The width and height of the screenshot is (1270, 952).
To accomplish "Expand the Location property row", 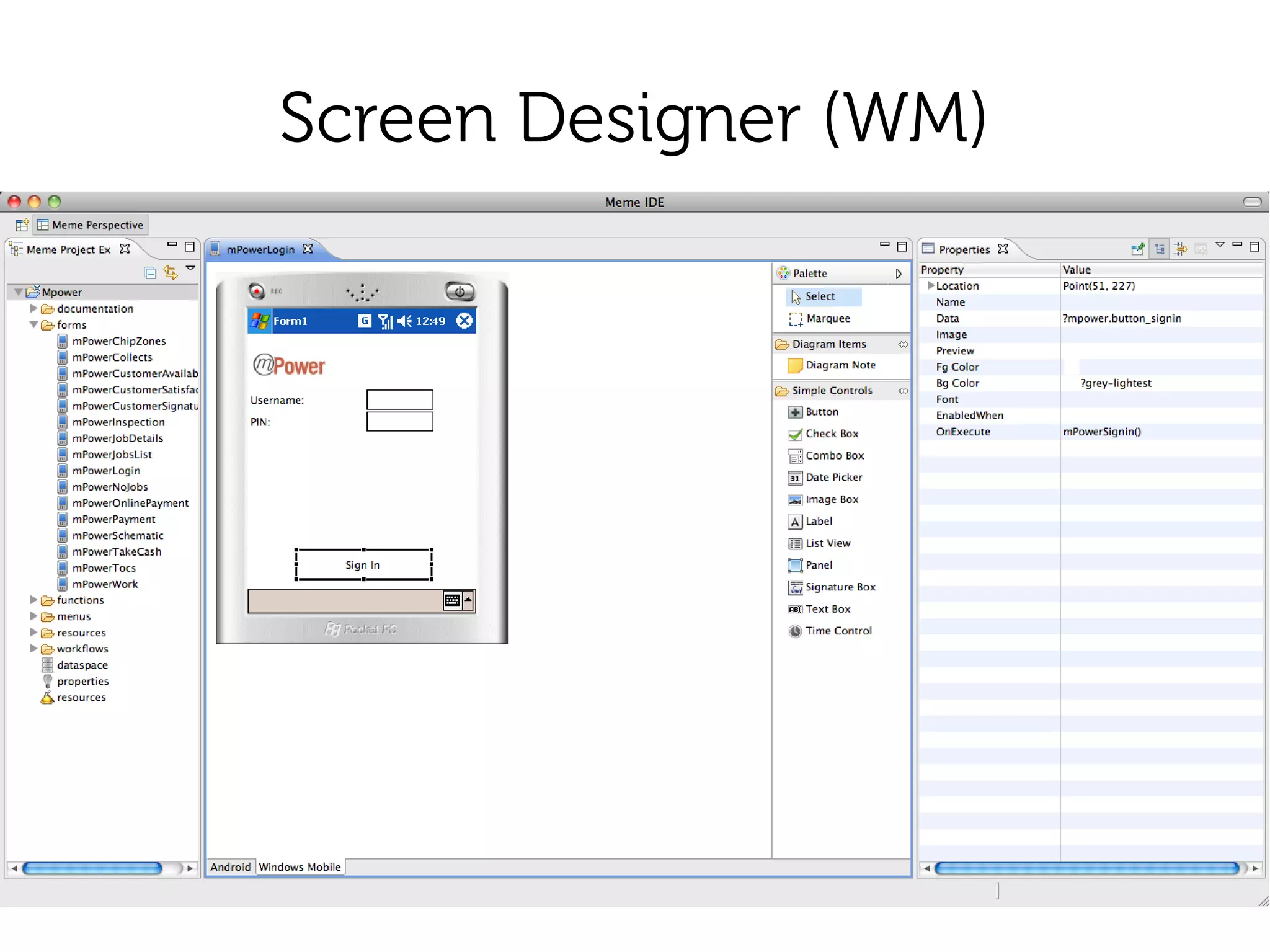I will (930, 285).
